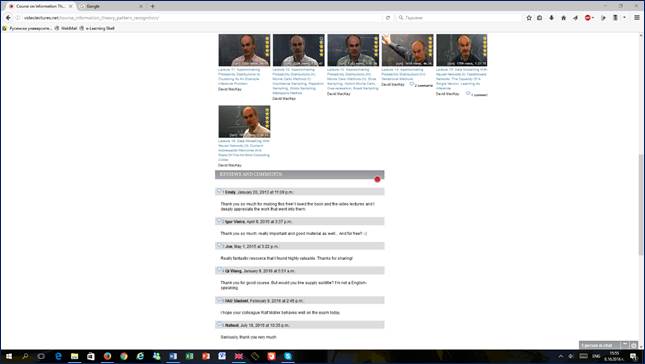Open the e-Learning Shell bookmark

pyautogui.click(x=97, y=28)
